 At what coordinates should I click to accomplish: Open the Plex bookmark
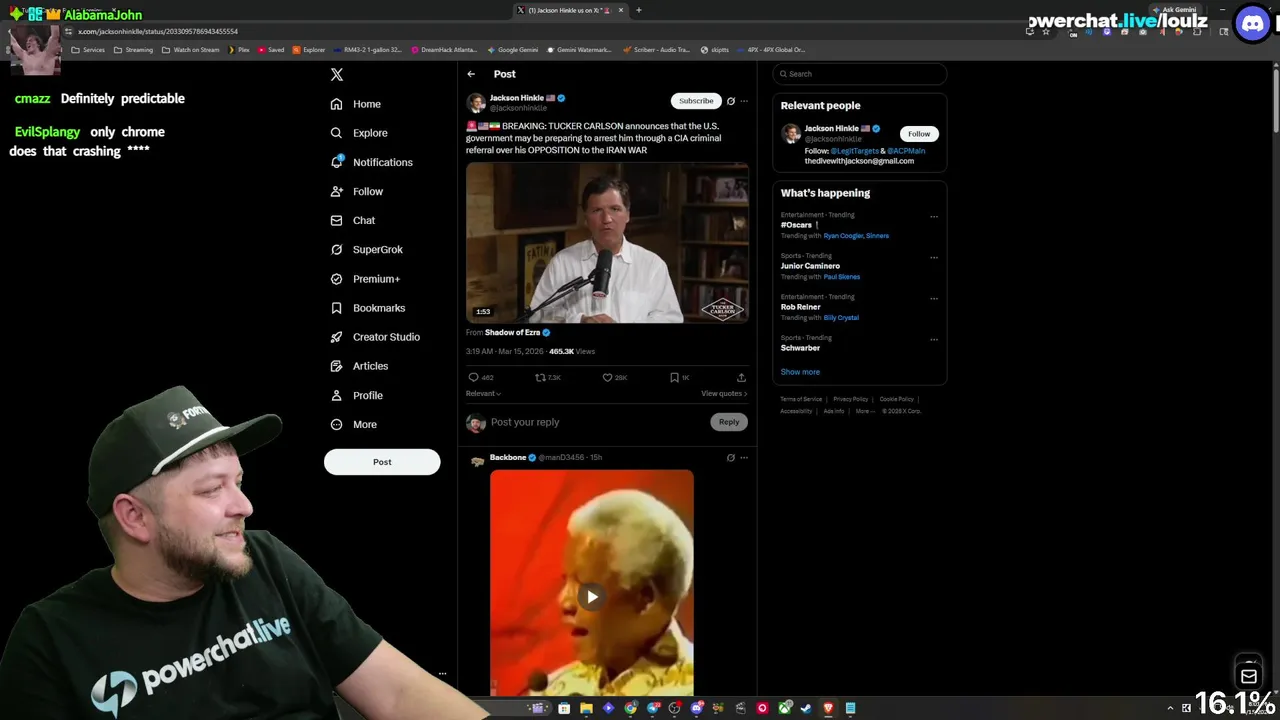pos(240,50)
